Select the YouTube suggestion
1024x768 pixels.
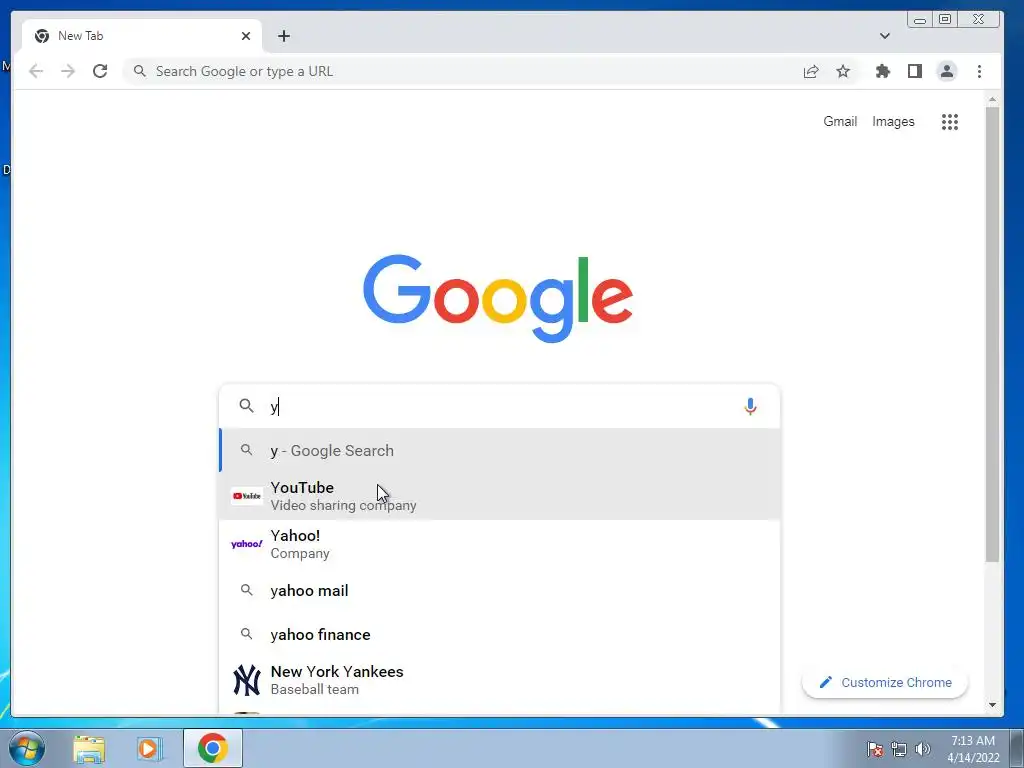coord(500,496)
